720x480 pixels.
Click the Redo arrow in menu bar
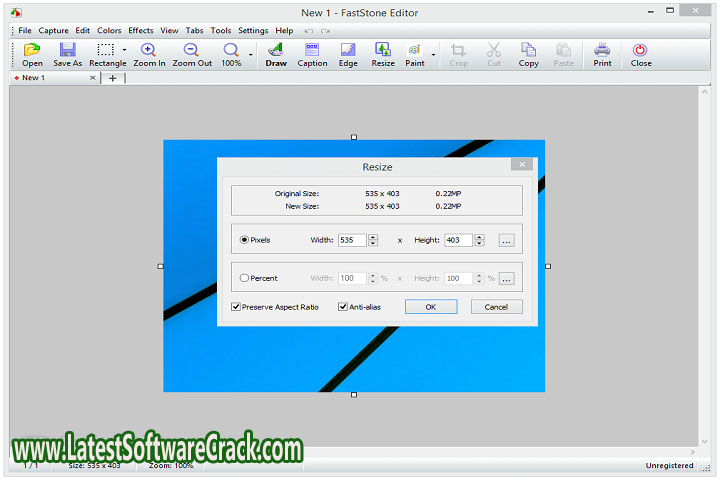point(326,31)
